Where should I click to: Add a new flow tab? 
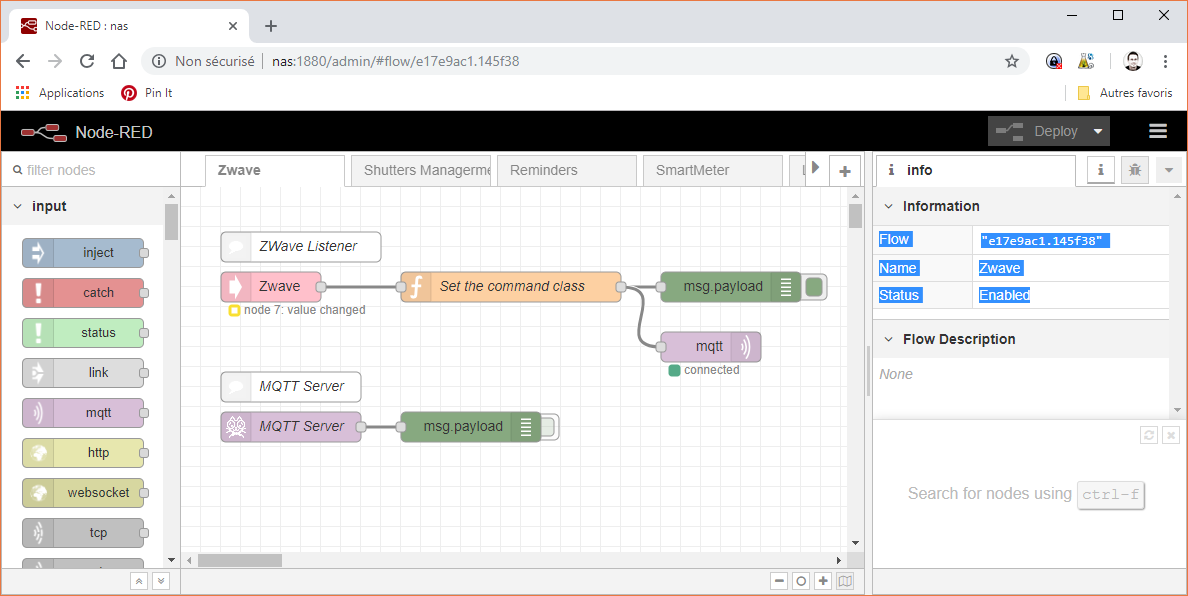845,171
